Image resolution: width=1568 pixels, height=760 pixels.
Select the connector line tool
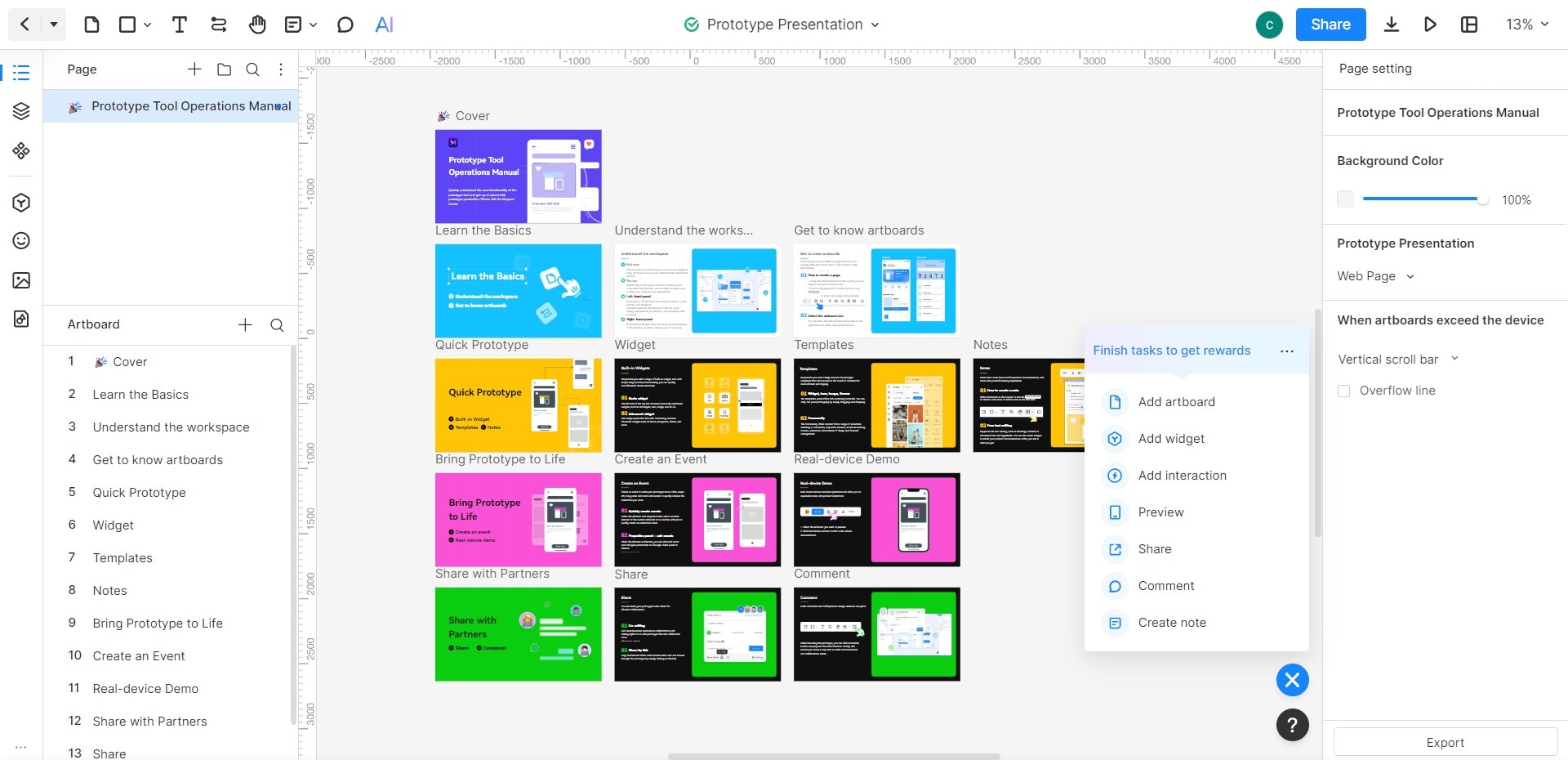(219, 25)
